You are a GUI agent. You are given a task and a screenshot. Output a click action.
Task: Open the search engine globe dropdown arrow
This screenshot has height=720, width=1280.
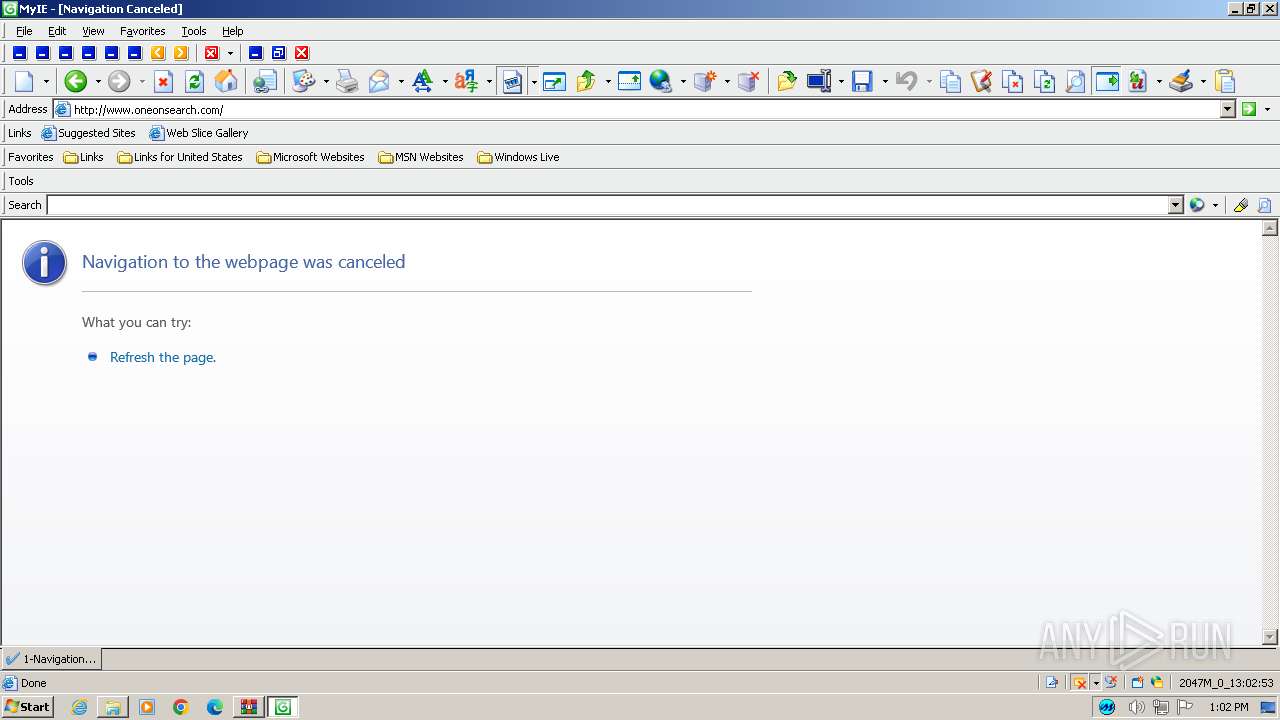point(1215,205)
